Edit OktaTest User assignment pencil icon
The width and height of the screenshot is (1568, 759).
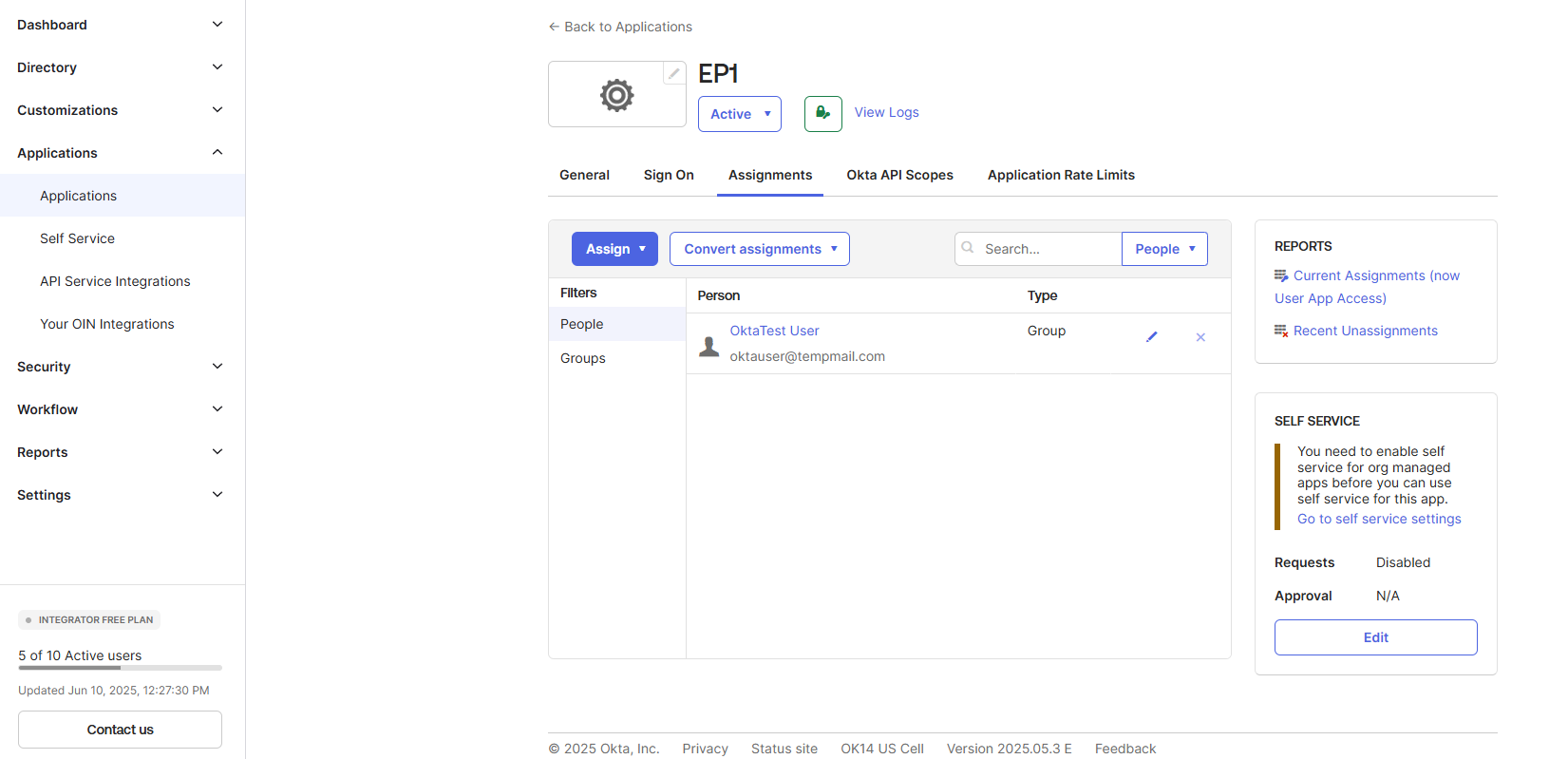click(x=1152, y=337)
